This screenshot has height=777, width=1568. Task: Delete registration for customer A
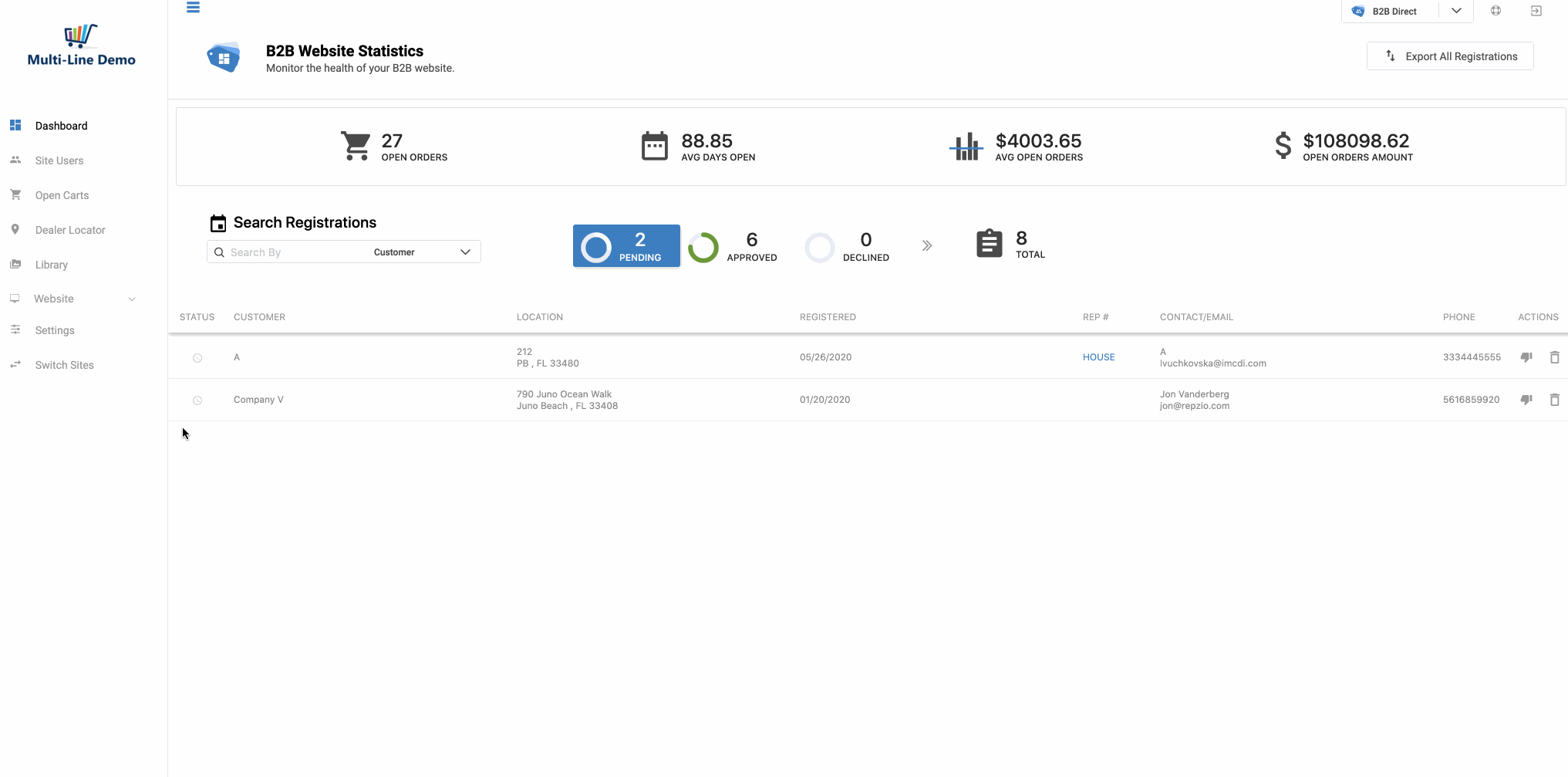[x=1554, y=357]
